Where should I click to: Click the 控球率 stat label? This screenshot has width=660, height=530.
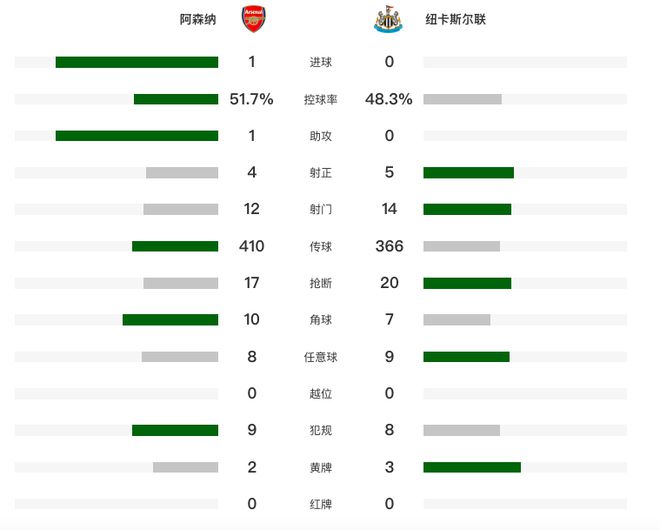[321, 100]
